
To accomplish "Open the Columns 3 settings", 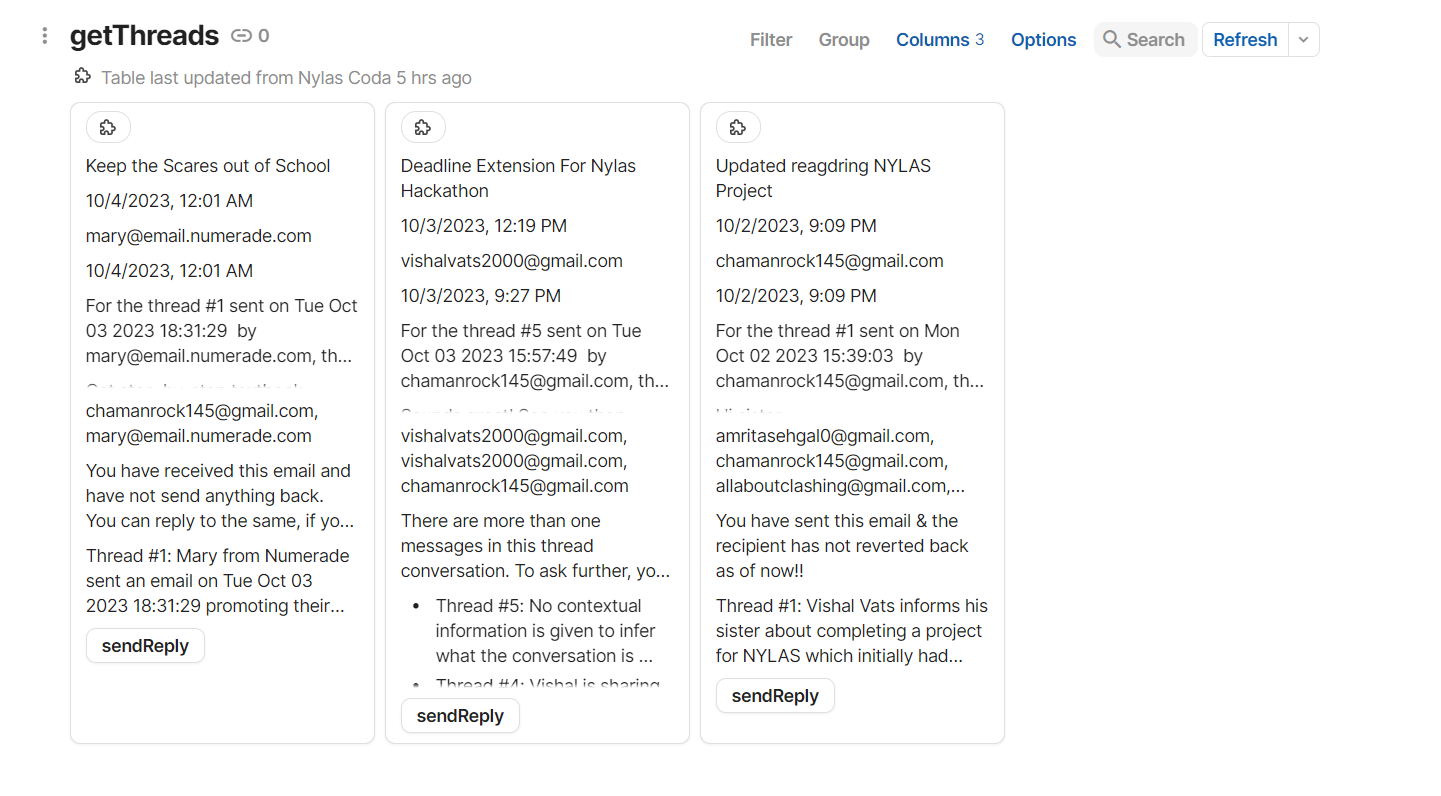I will click(x=939, y=40).
